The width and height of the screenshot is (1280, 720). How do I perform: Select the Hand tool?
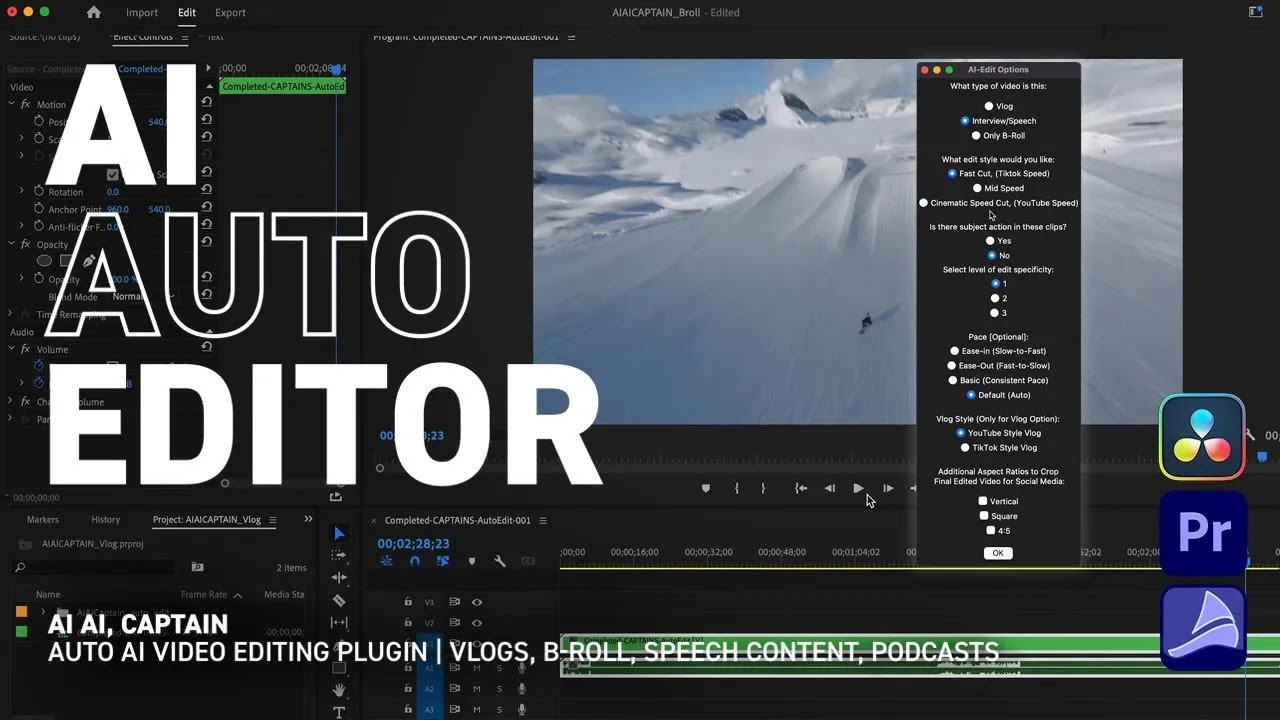339,690
